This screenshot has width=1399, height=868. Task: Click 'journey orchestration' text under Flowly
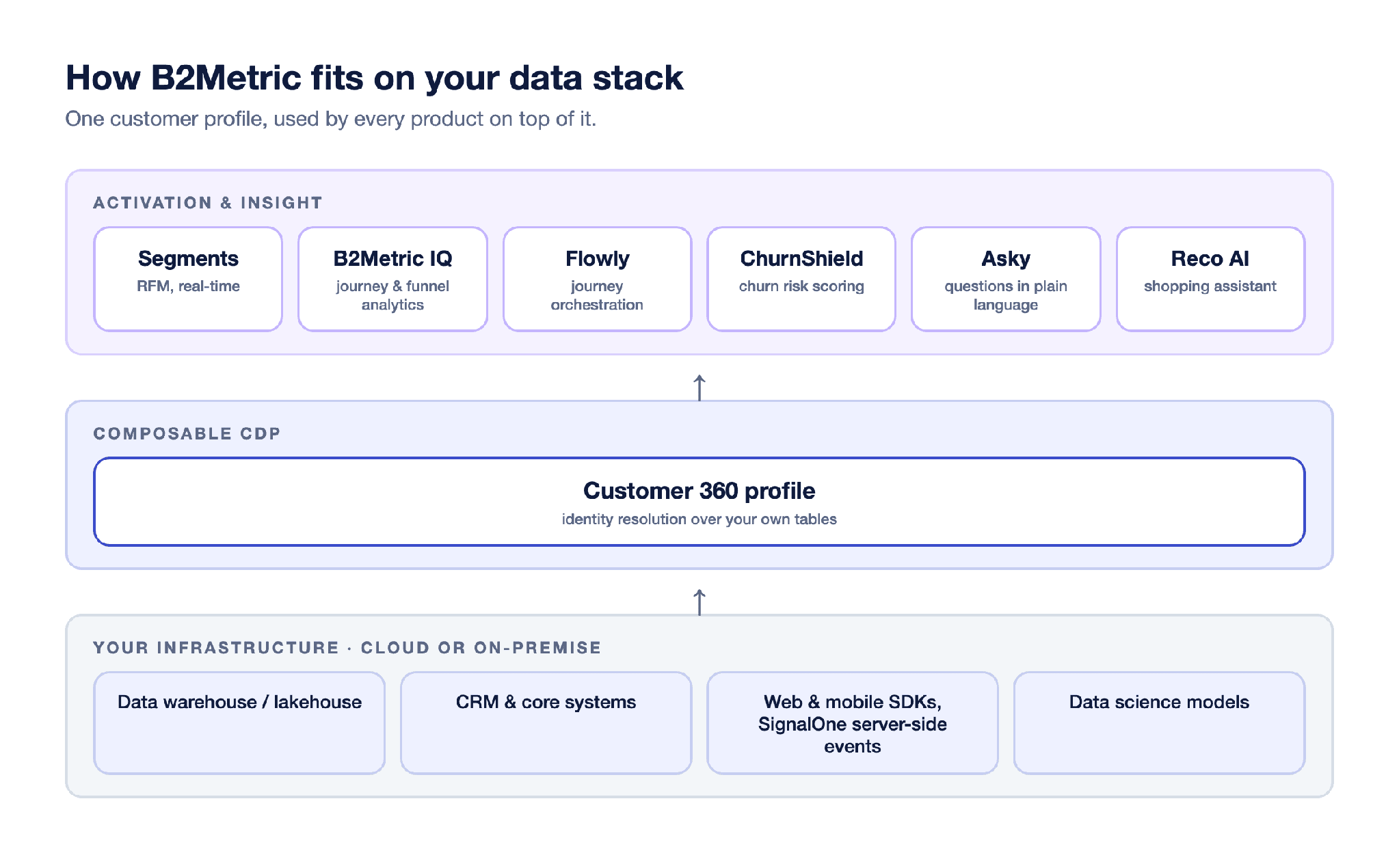click(x=597, y=295)
